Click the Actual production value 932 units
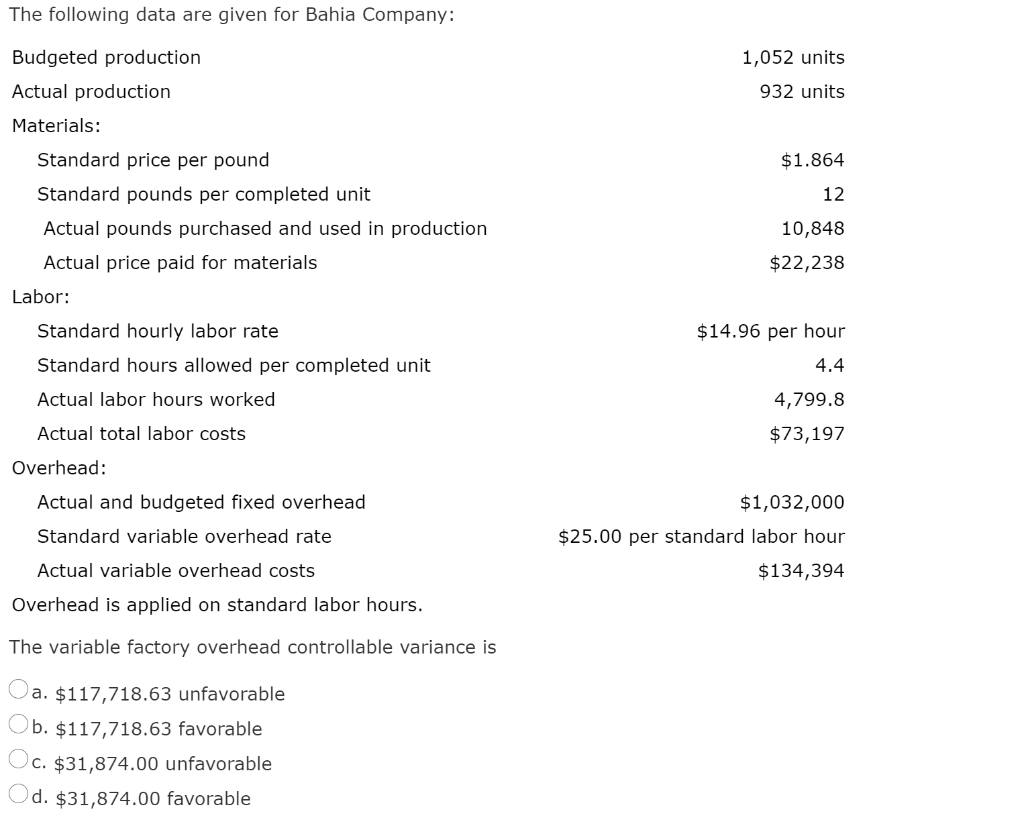Image resolution: width=1024 pixels, height=828 pixels. (x=808, y=91)
